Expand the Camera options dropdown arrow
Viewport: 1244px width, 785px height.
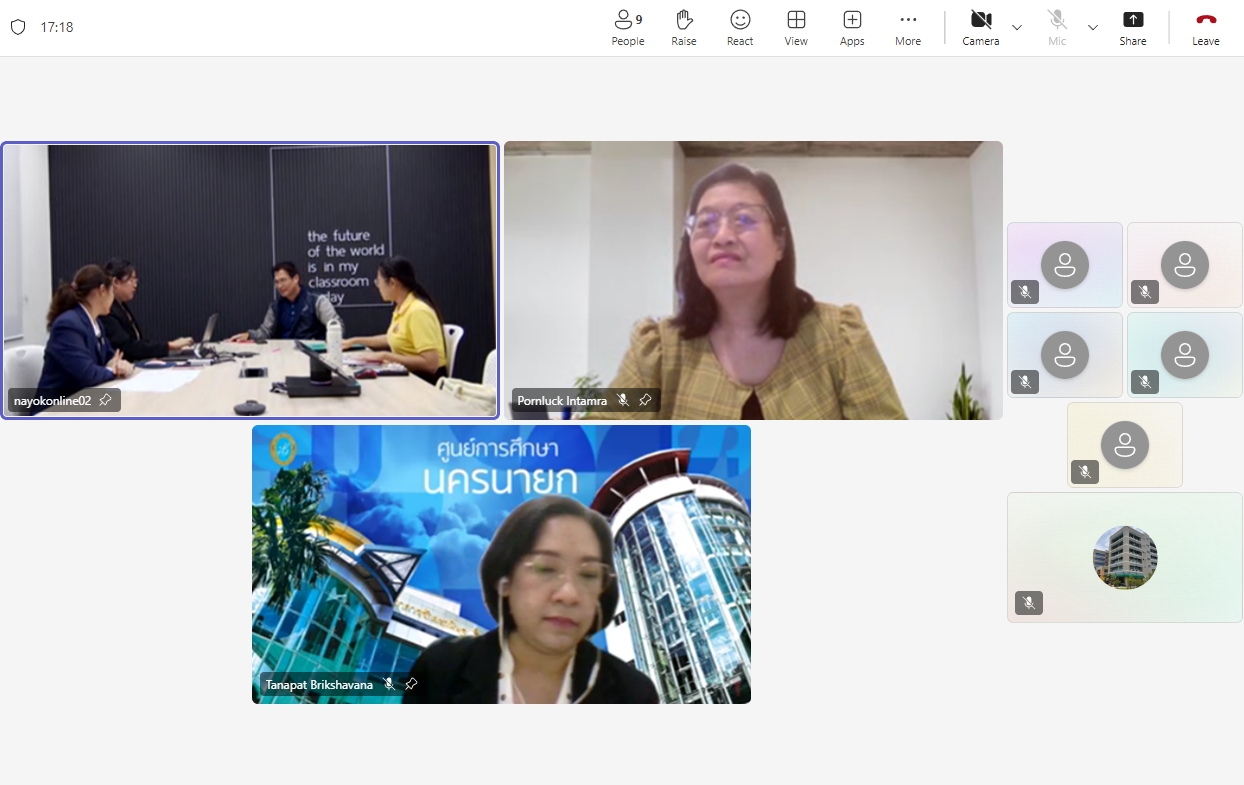click(x=1017, y=27)
